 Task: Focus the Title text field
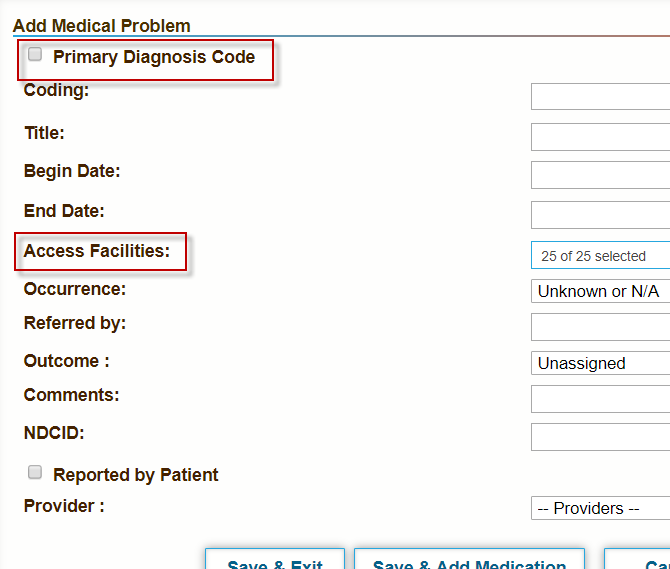600,137
